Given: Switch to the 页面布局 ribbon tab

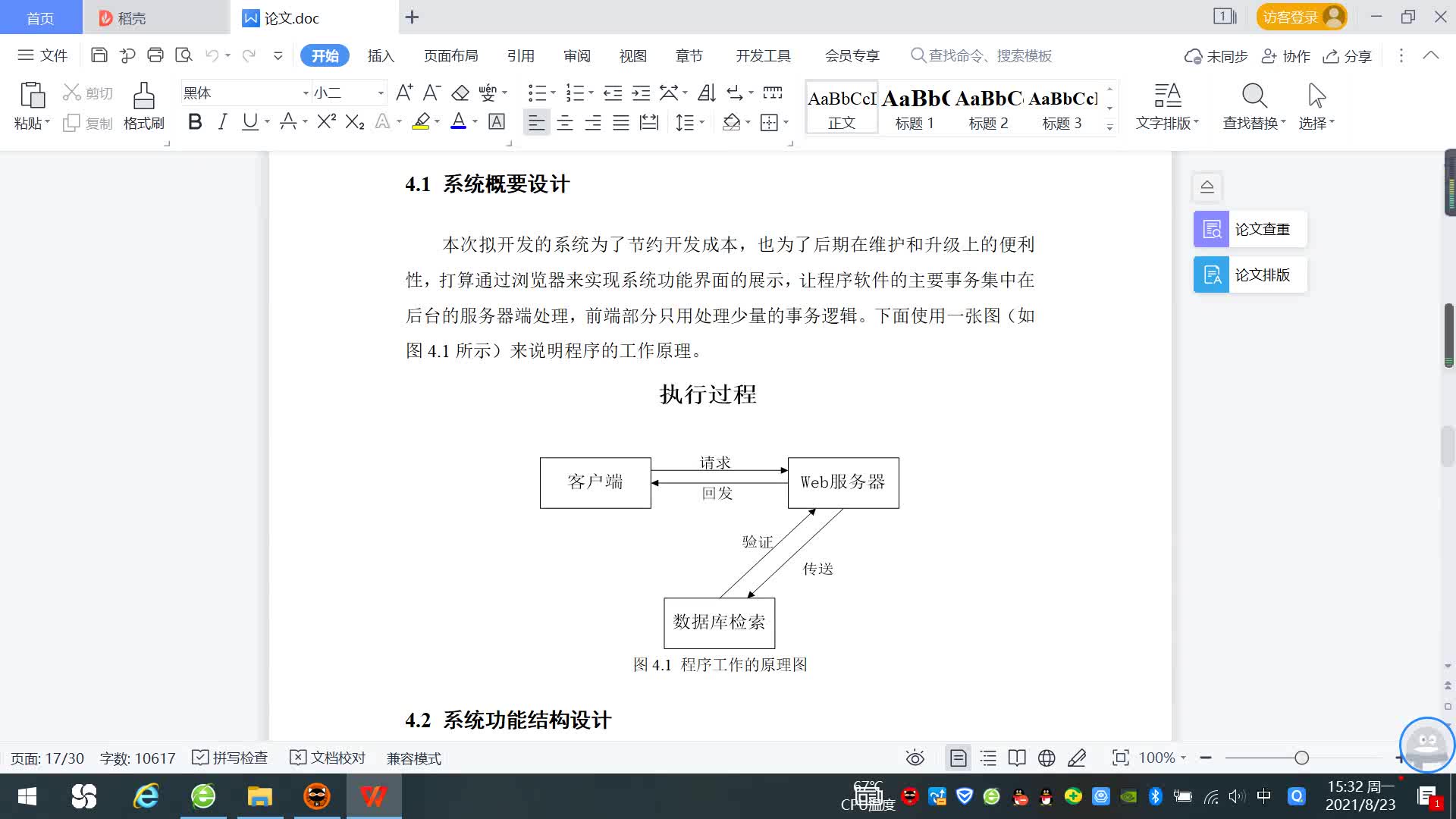Looking at the screenshot, I should click(x=451, y=56).
